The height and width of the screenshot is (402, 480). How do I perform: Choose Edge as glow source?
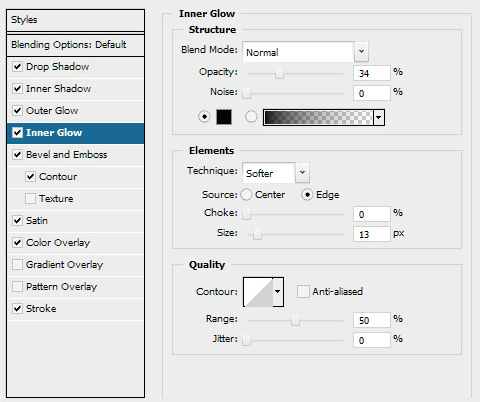tap(307, 195)
